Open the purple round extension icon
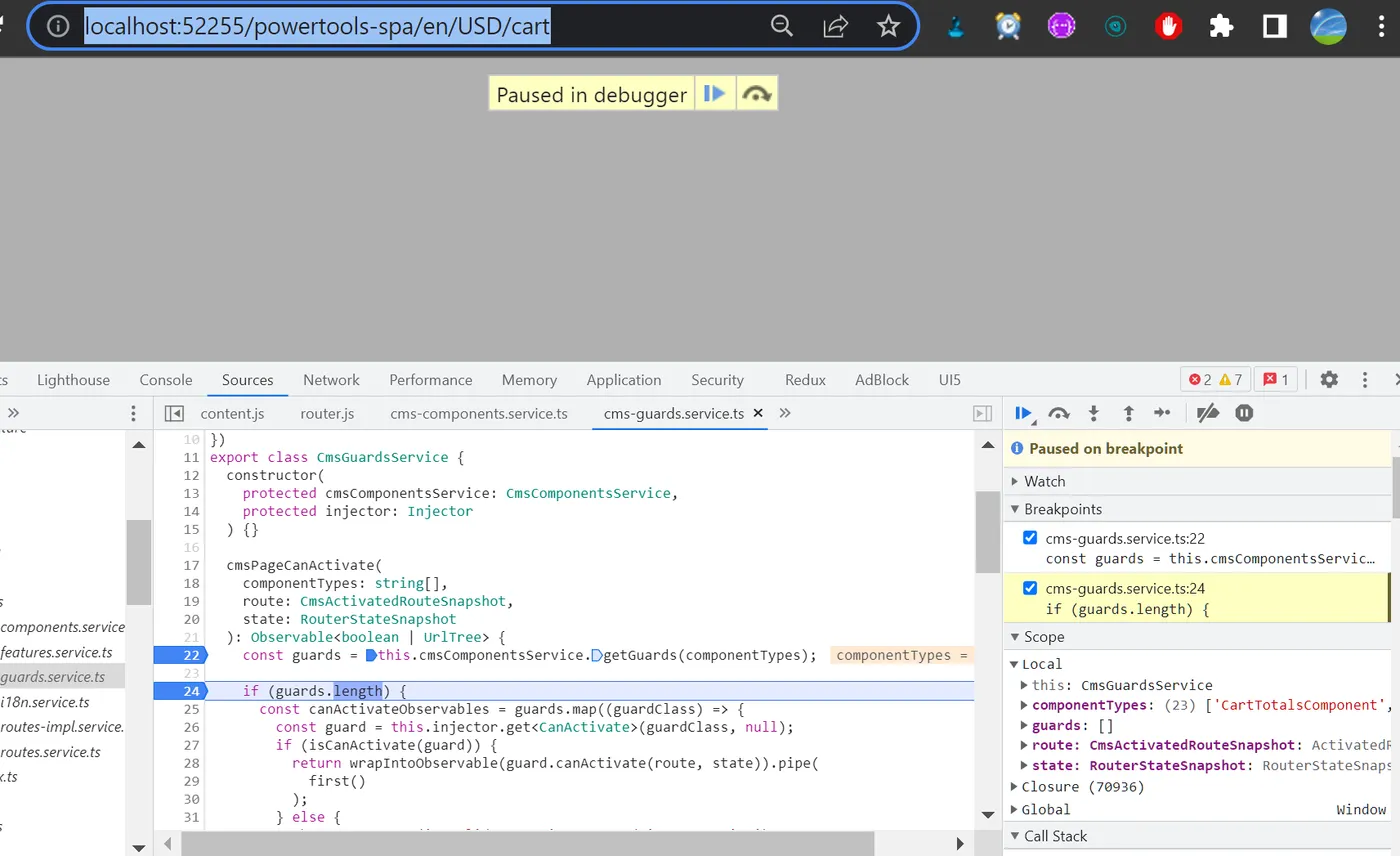1400x856 pixels. [1061, 26]
